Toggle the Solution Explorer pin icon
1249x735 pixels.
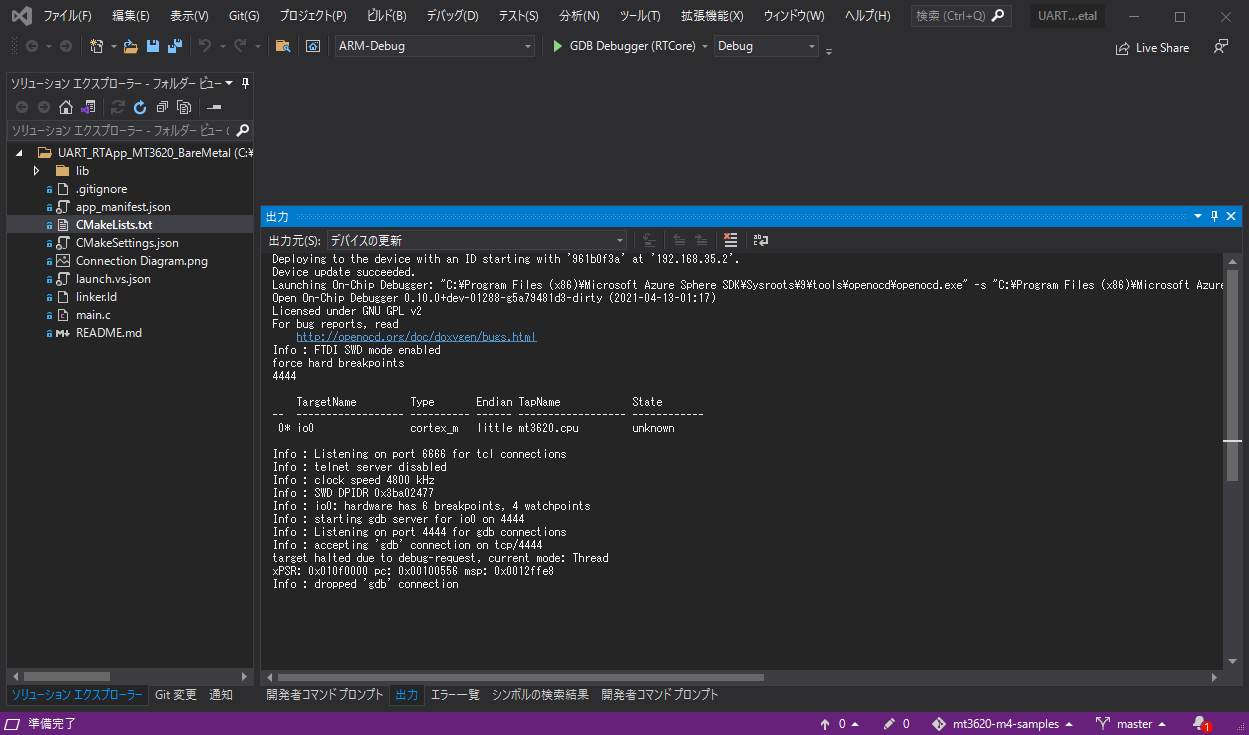click(243, 83)
